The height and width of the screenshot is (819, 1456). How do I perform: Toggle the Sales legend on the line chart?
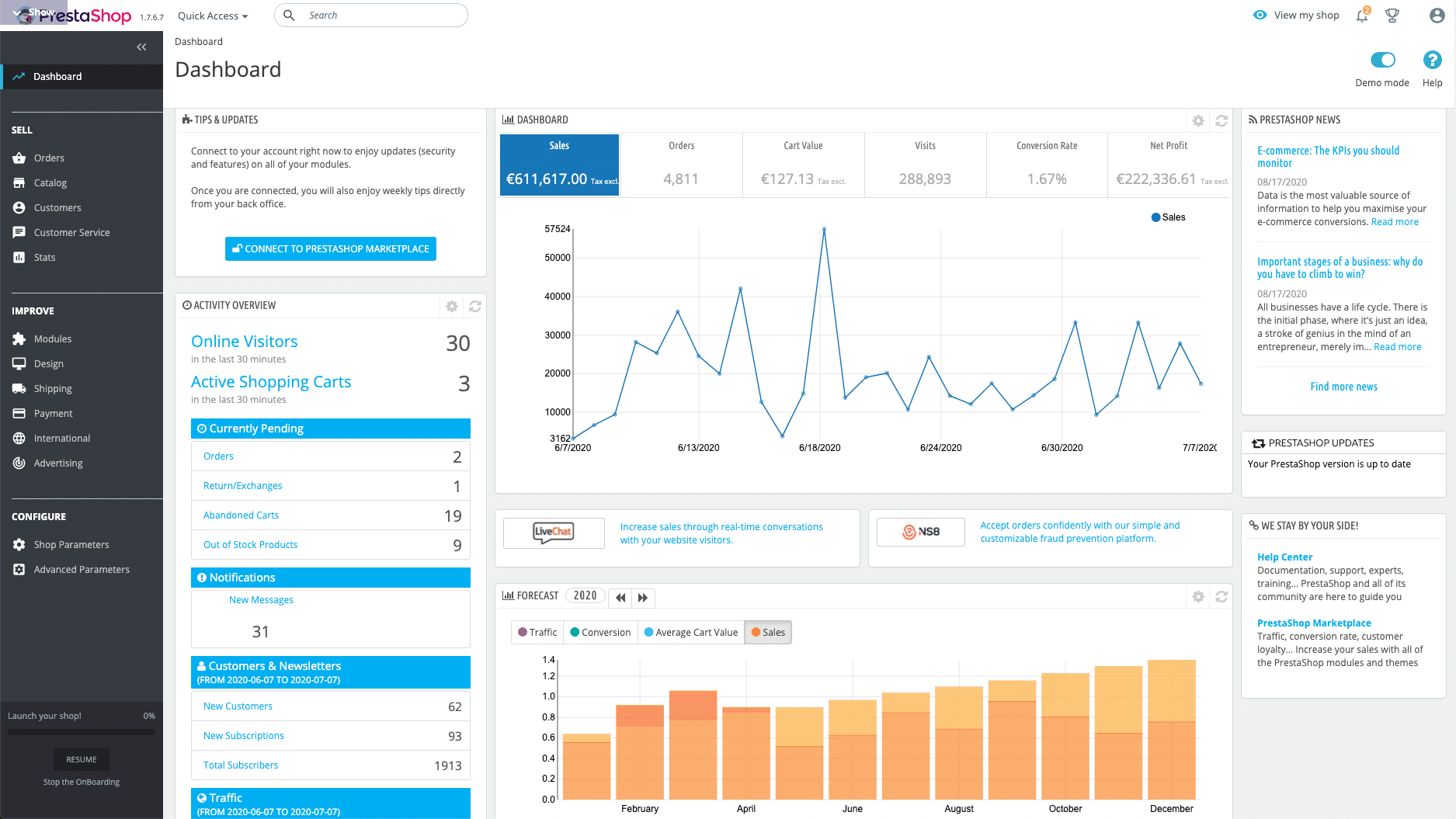point(1168,217)
